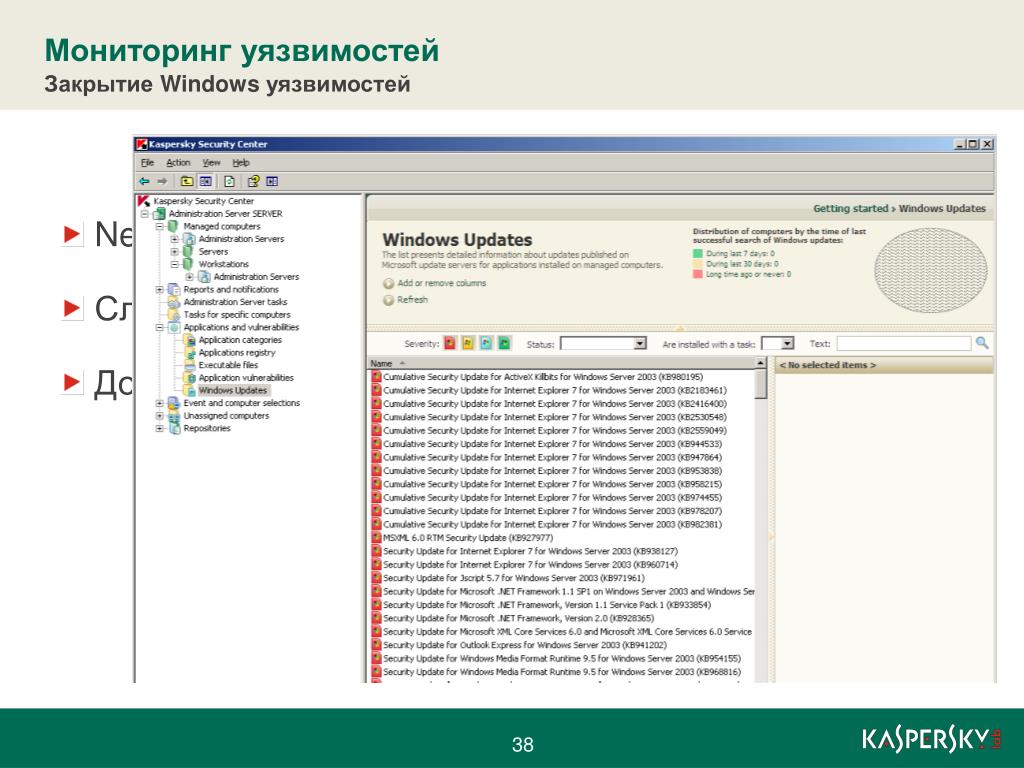
Task: Expand the Repositories node
Action: tap(159, 428)
